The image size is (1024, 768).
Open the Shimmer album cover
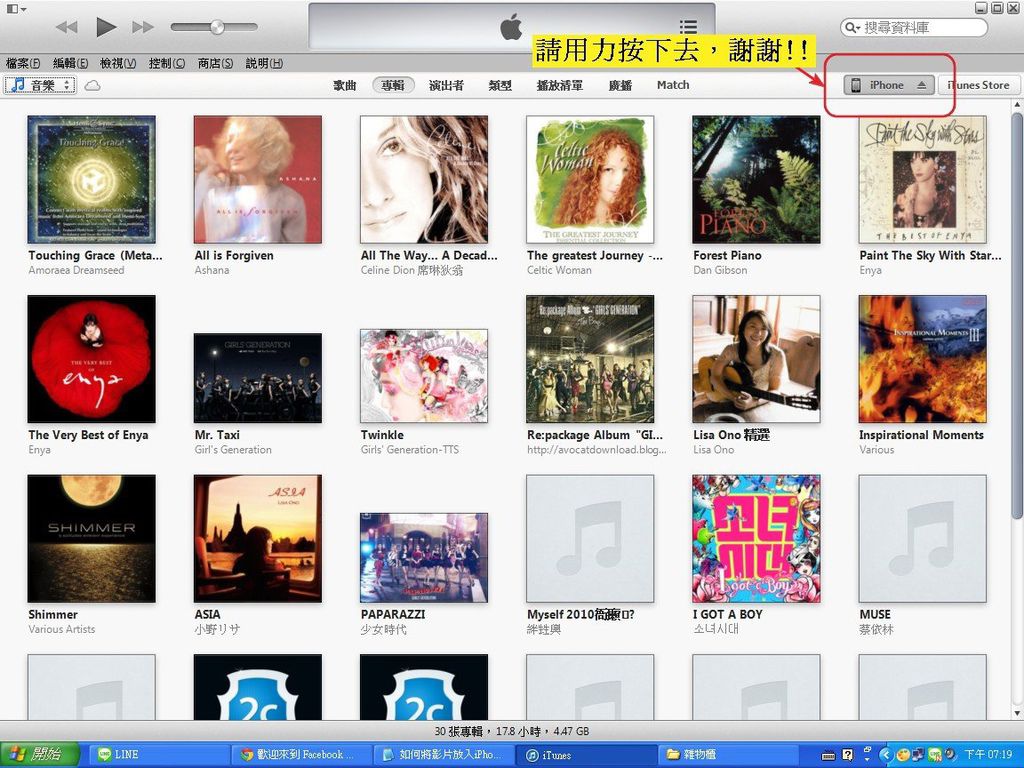pyautogui.click(x=91, y=539)
